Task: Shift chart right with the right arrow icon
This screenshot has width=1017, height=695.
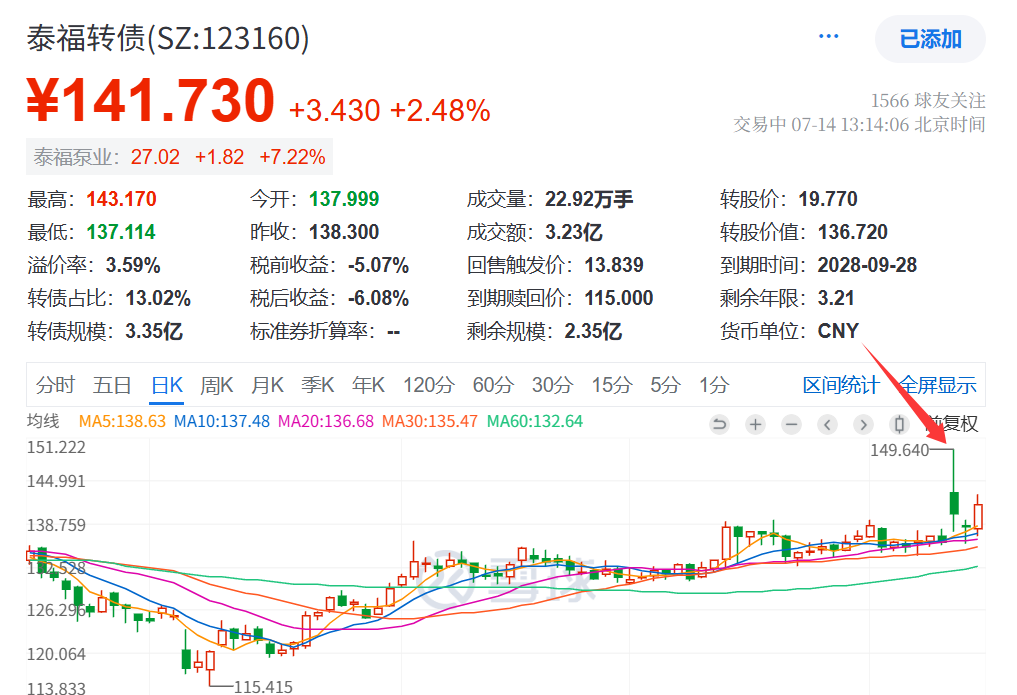Action: (863, 425)
